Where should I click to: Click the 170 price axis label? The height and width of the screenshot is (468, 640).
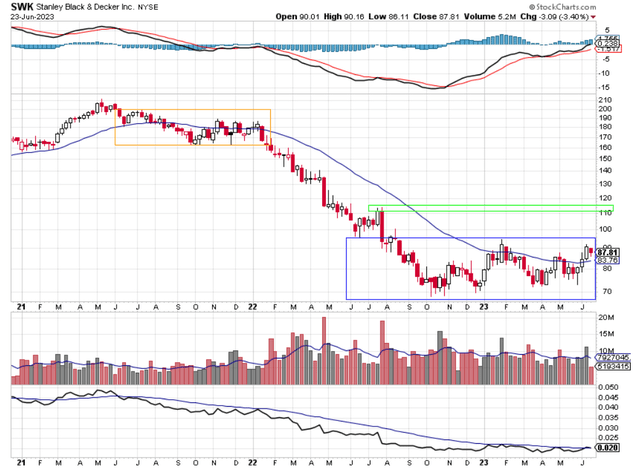(x=606, y=137)
